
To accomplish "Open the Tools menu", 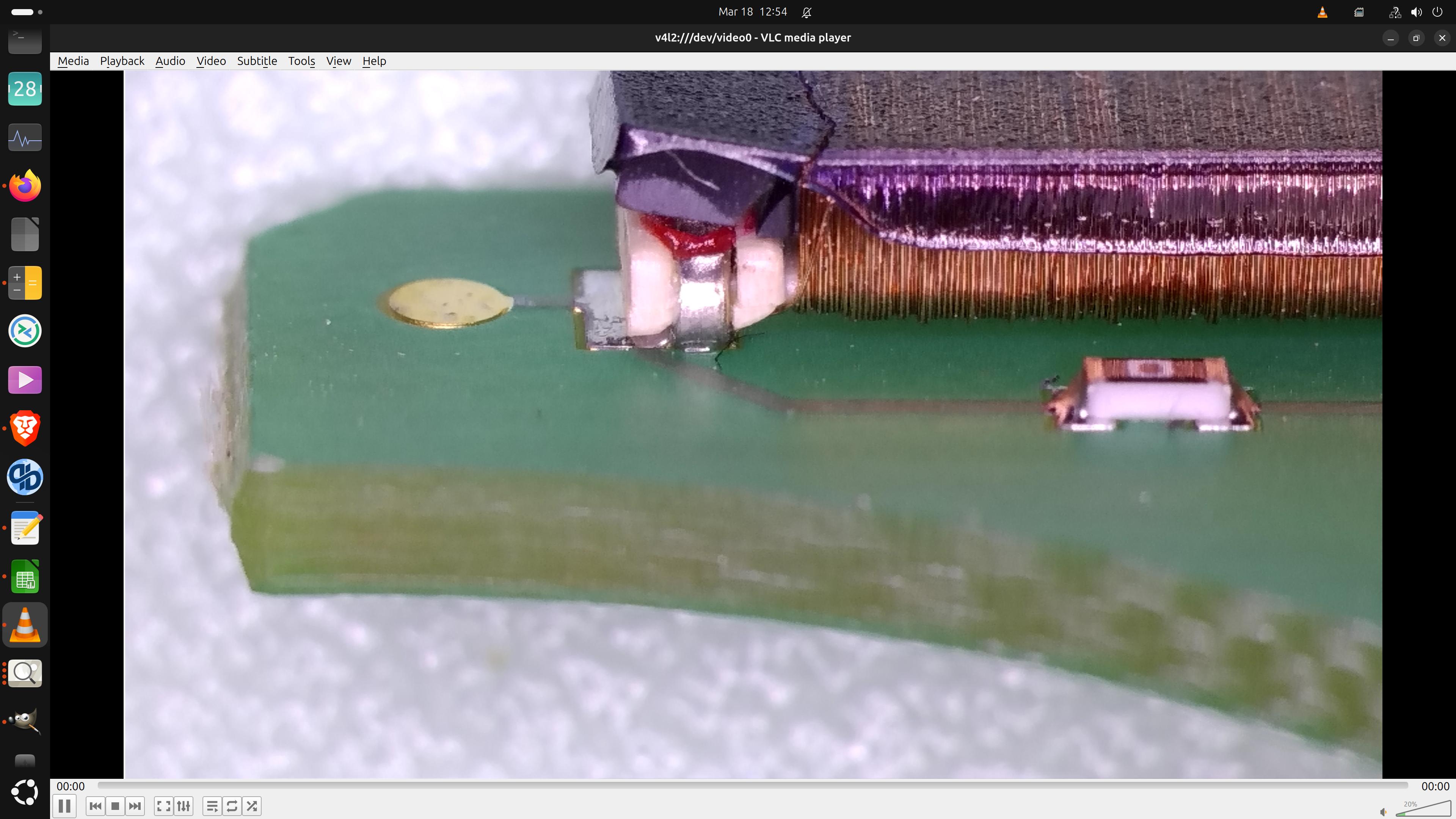I will tap(301, 61).
